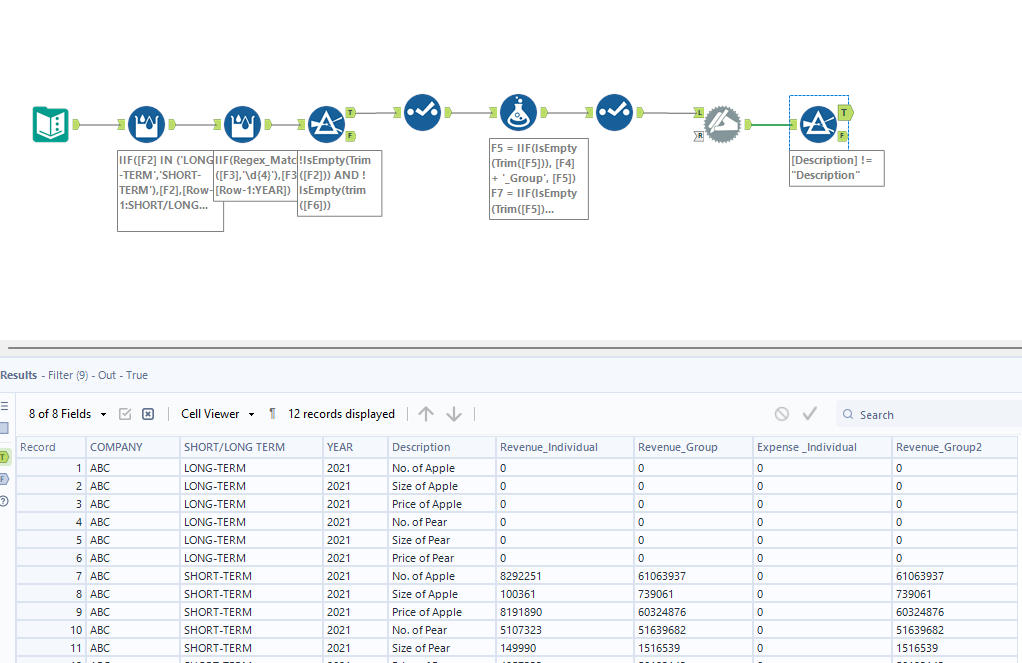The height and width of the screenshot is (663, 1022).
Task: Open the Formula tool with flask icon
Action: (x=518, y=112)
